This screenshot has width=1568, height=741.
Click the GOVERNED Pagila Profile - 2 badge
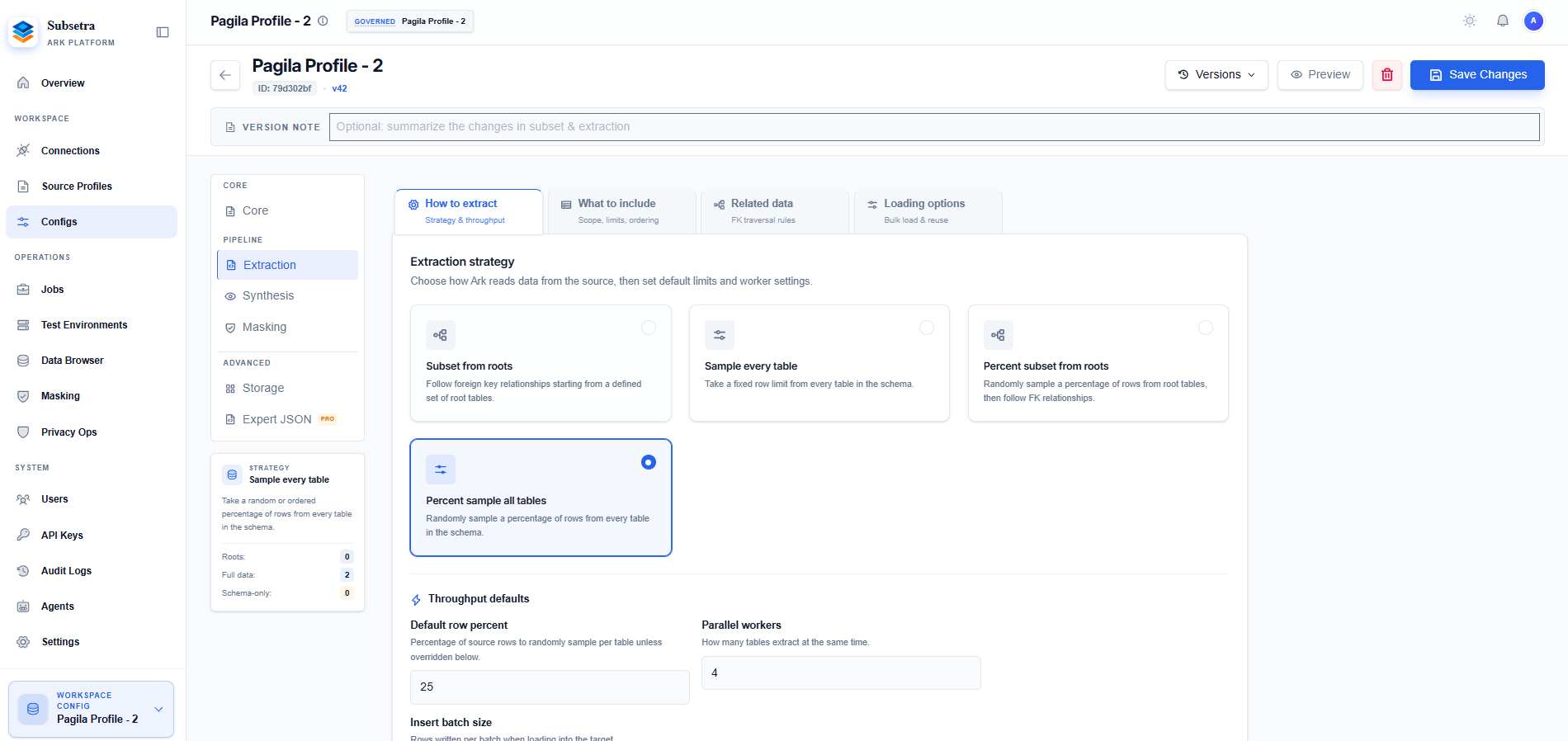pyautogui.click(x=410, y=21)
